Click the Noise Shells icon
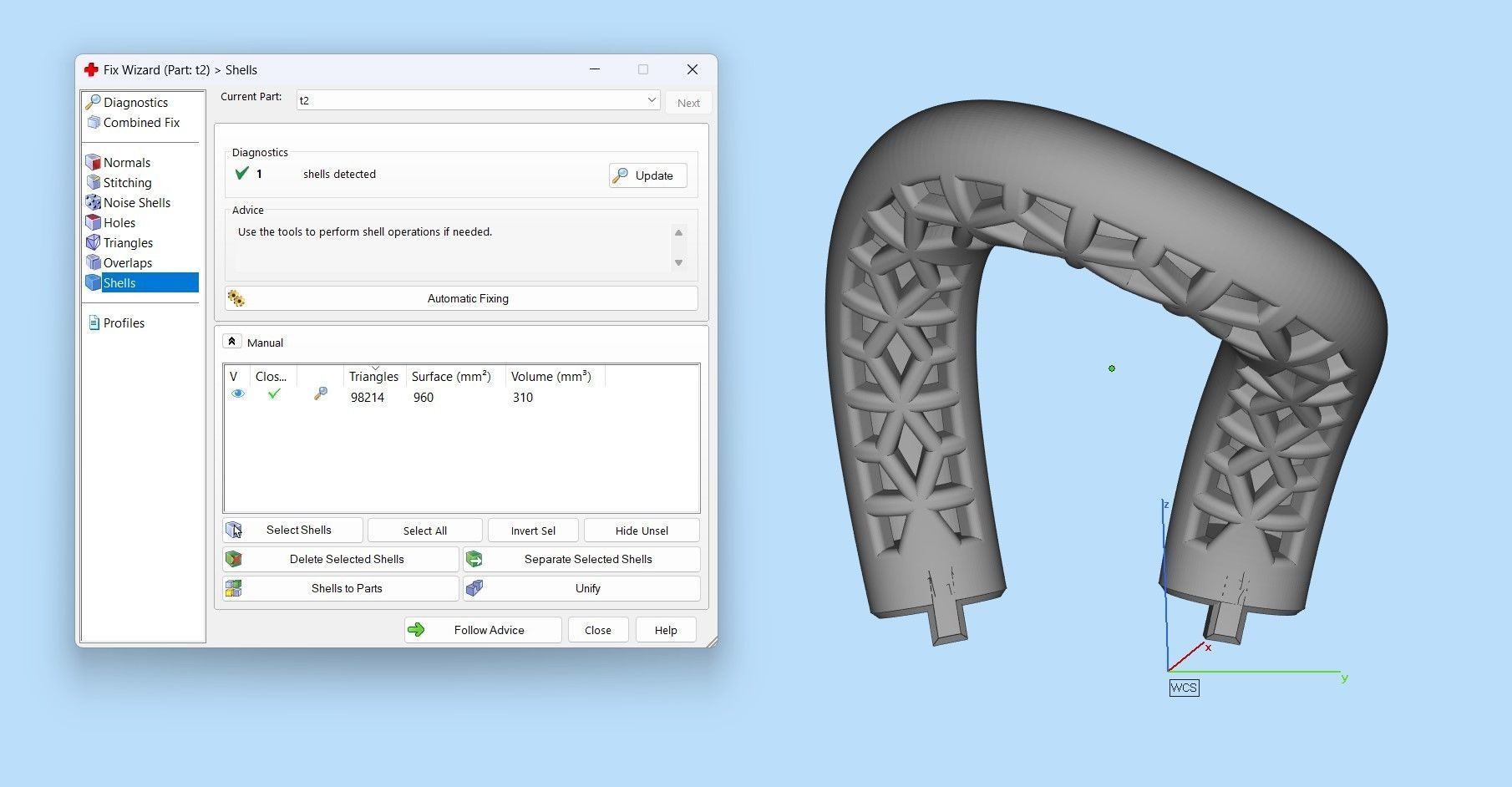The image size is (1512, 787). (94, 202)
